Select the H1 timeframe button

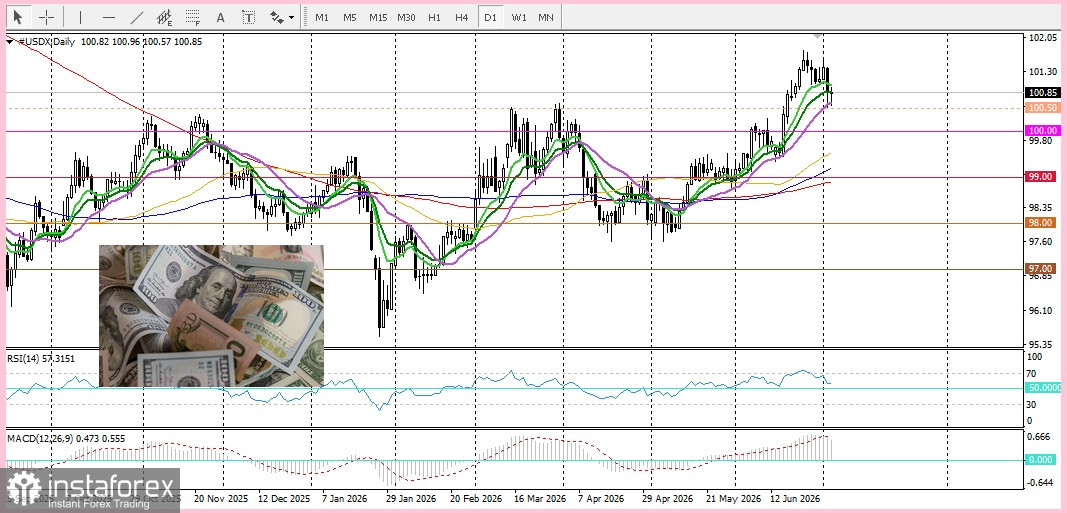click(434, 17)
